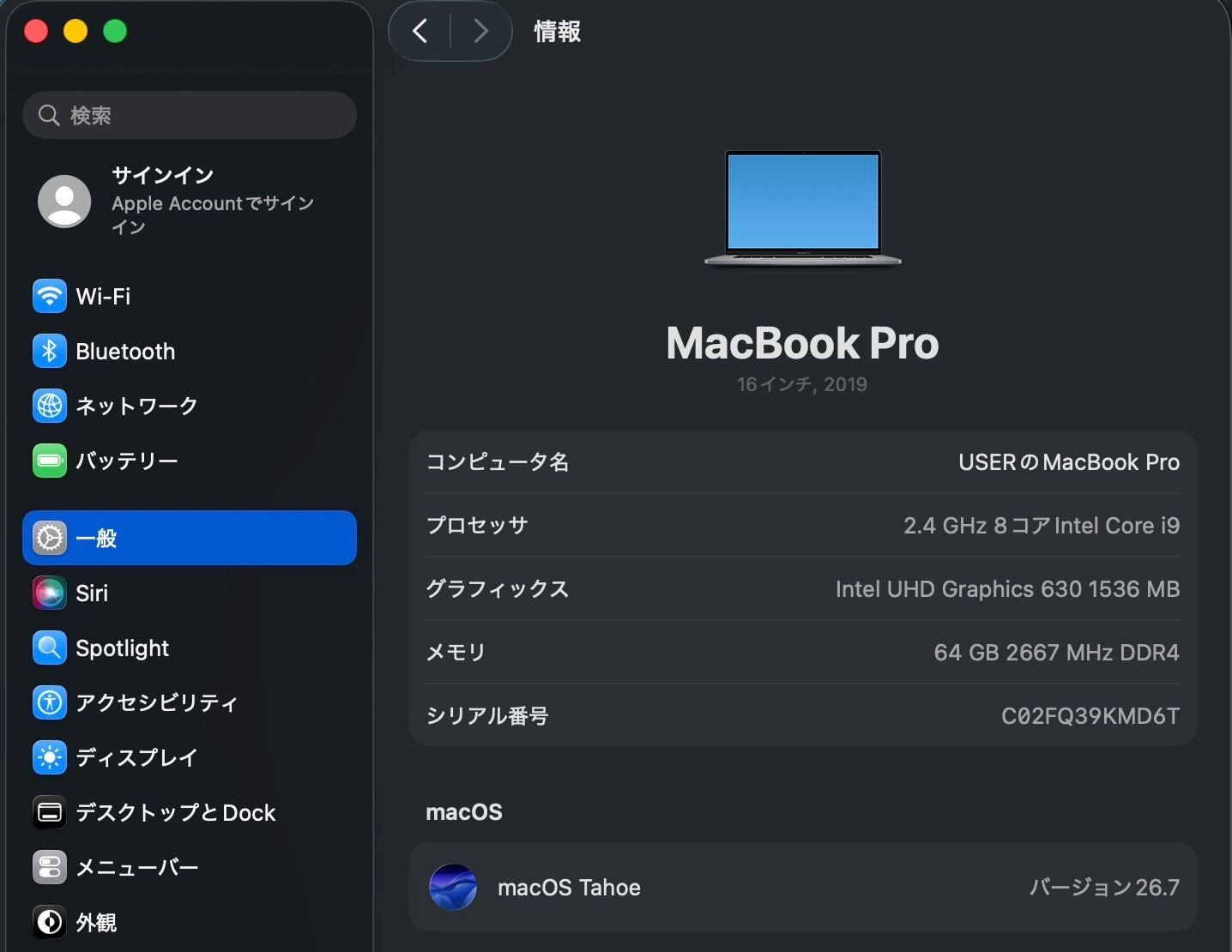The image size is (1232, 952).
Task: Go forward with the right chevron
Action: 480,32
